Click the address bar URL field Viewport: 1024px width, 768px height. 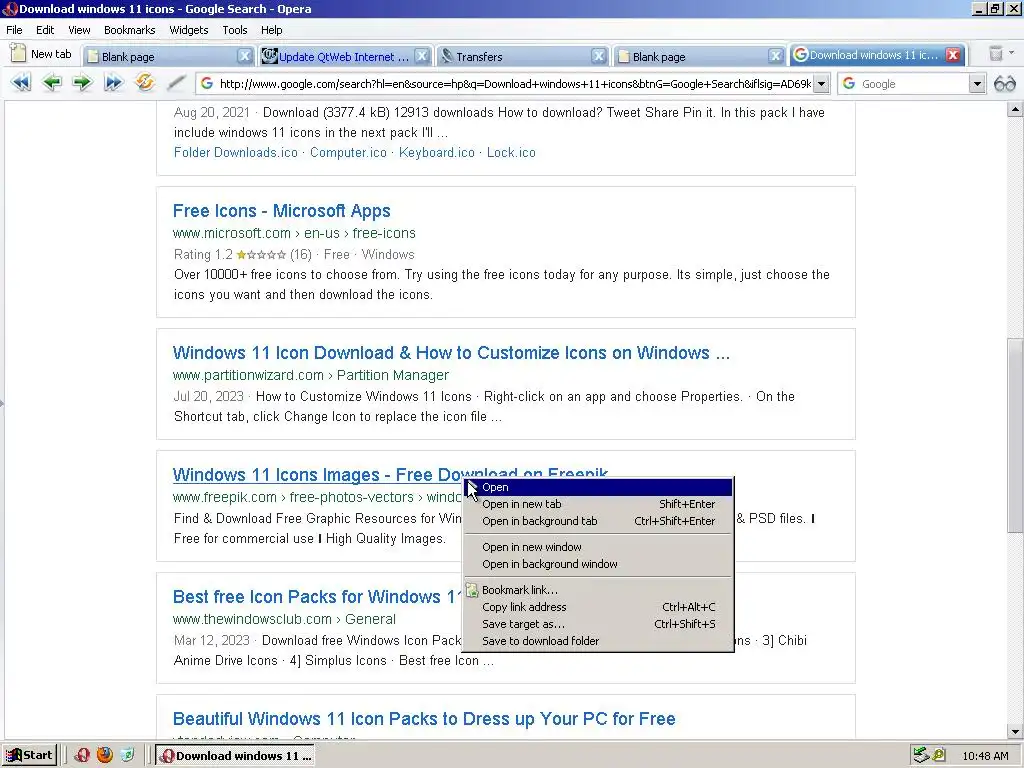coord(514,84)
